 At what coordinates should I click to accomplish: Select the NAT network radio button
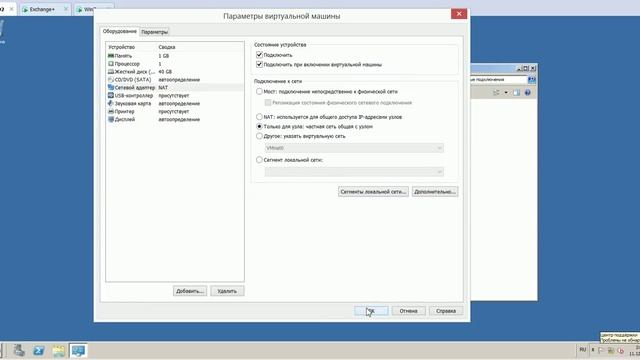259,117
